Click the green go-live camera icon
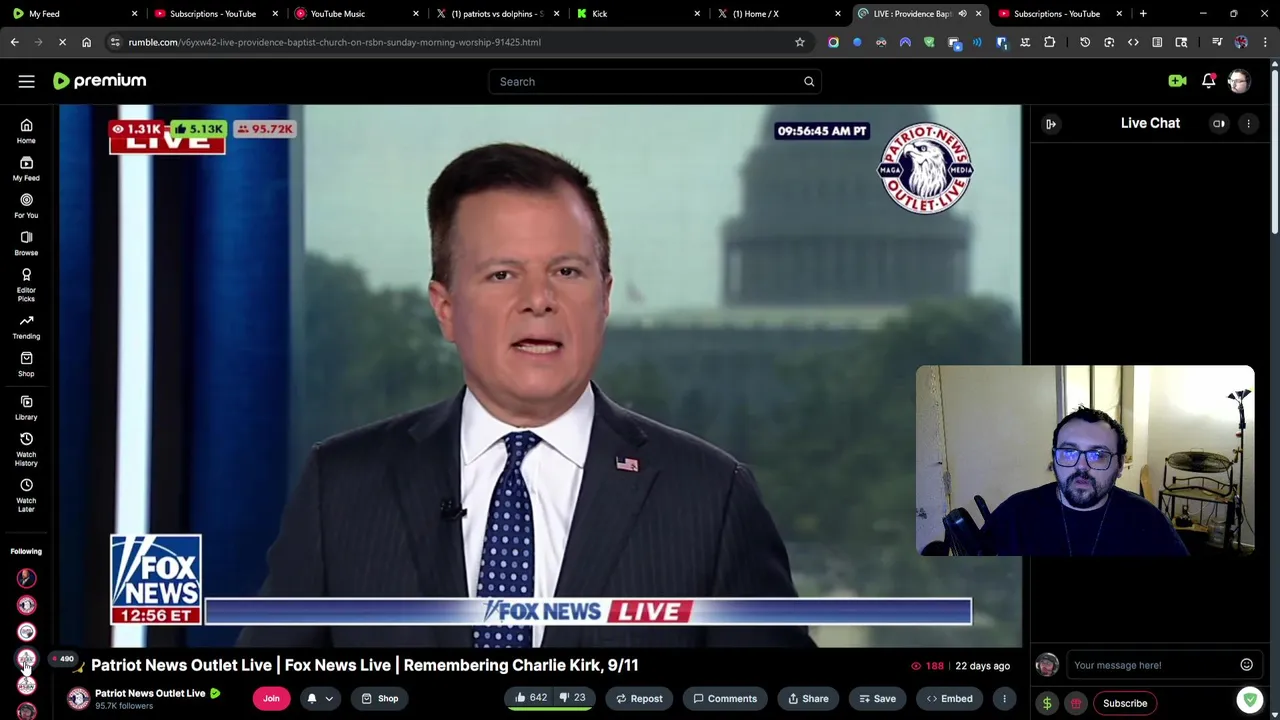The width and height of the screenshot is (1280, 720). tap(1177, 81)
